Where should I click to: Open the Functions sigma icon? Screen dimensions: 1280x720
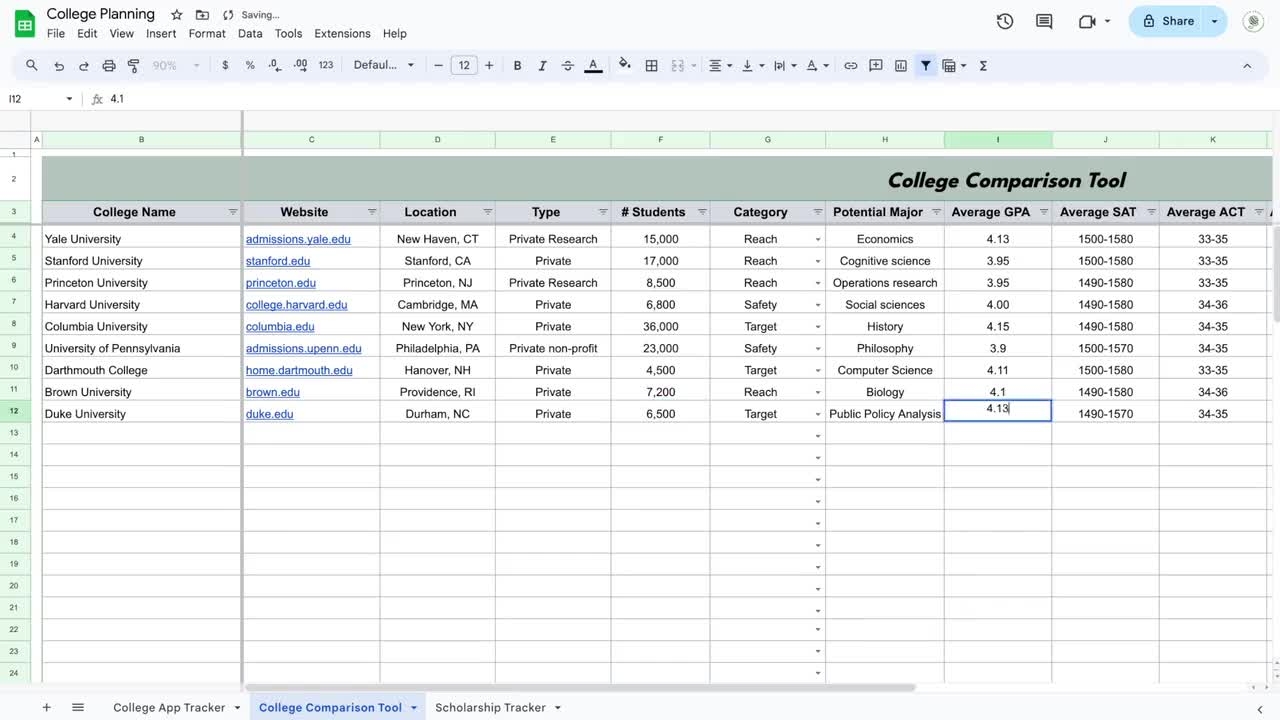point(982,65)
